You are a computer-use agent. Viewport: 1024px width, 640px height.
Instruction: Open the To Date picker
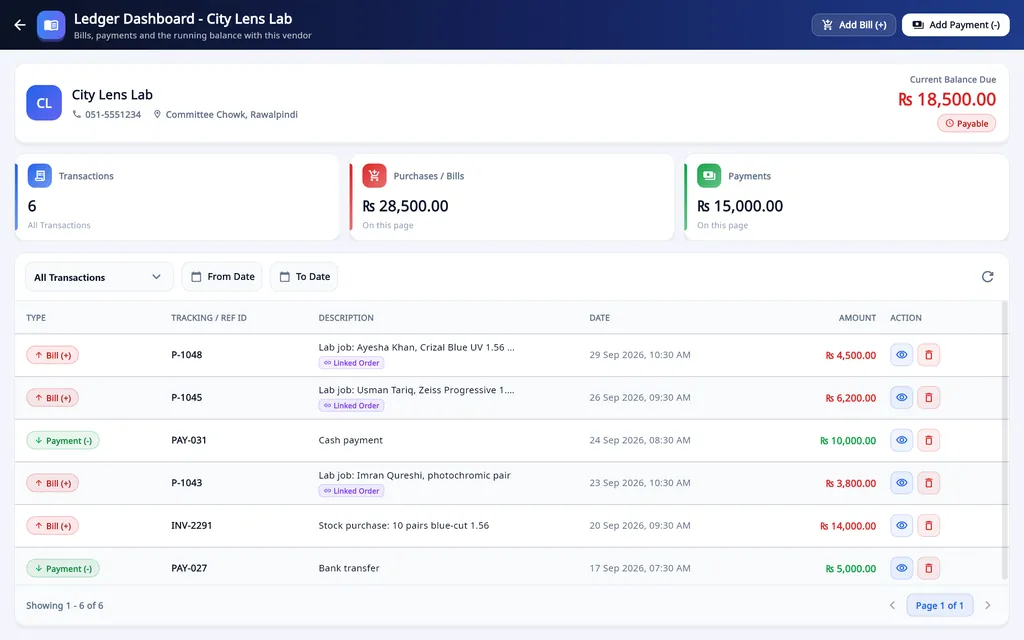(x=304, y=277)
